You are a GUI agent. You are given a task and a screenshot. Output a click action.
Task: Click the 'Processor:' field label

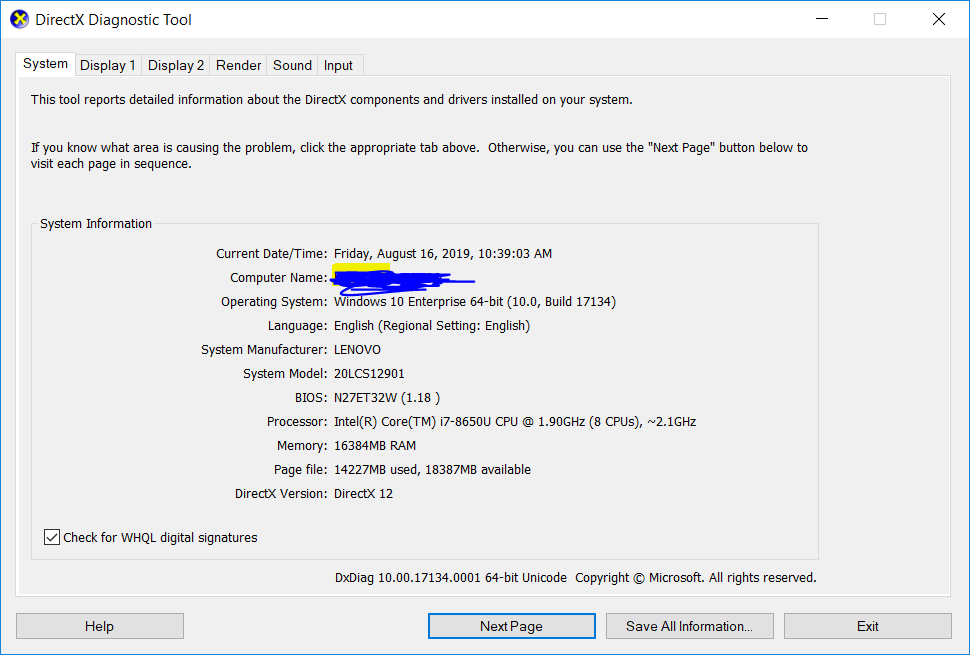coord(297,422)
